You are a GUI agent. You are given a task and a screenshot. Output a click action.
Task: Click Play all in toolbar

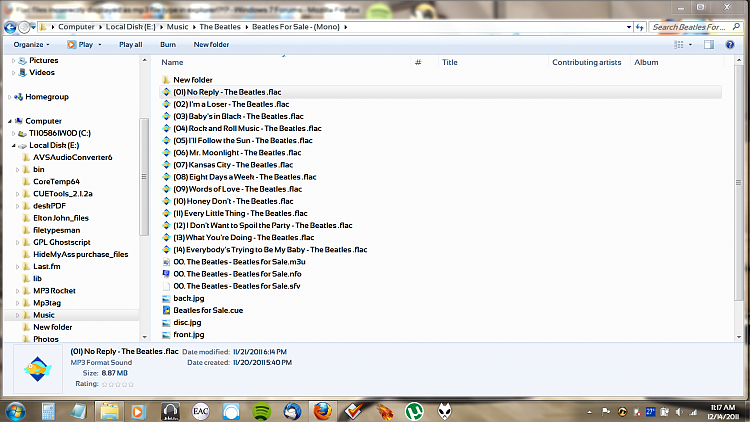(131, 44)
